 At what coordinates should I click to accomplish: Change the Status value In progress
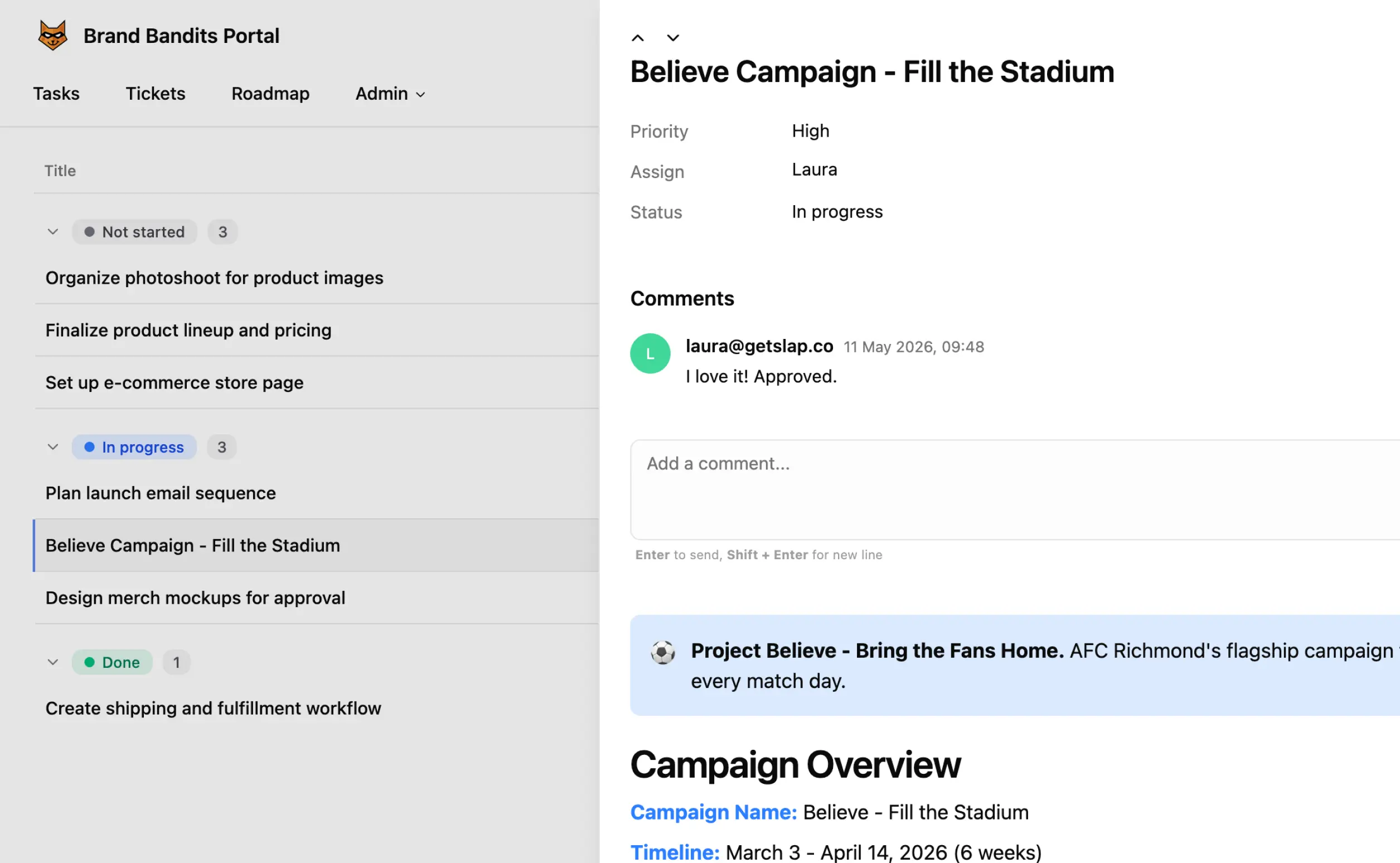point(837,212)
